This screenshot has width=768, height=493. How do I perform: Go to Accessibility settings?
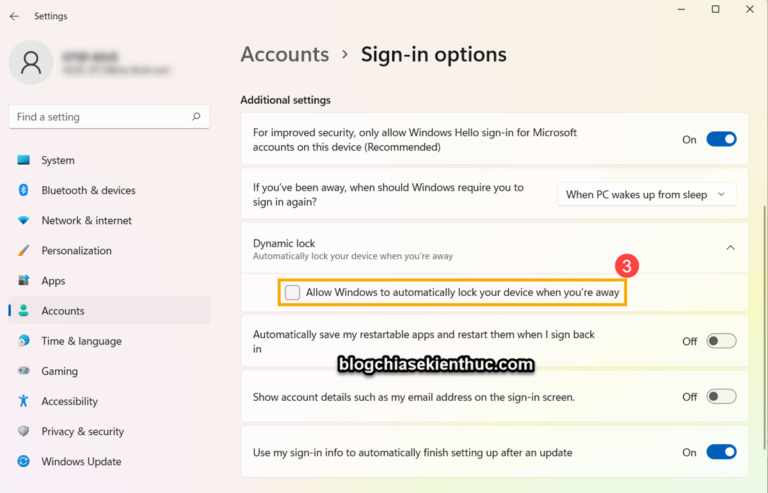(x=109, y=401)
